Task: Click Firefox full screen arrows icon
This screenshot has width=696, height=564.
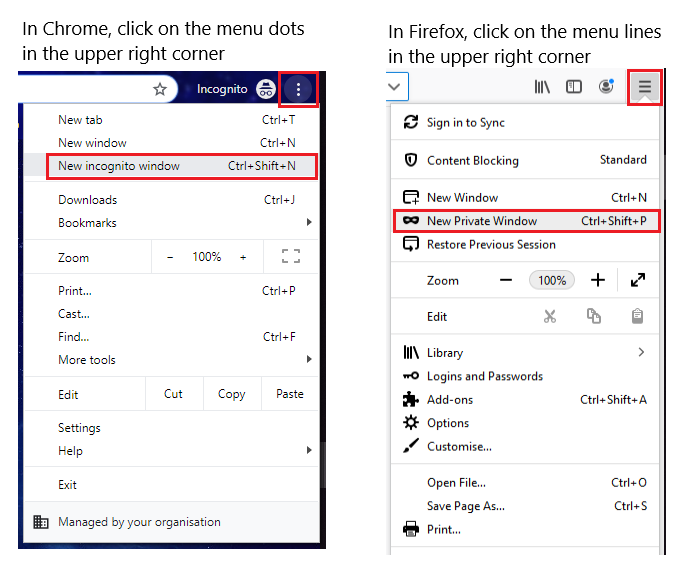Action: point(638,280)
